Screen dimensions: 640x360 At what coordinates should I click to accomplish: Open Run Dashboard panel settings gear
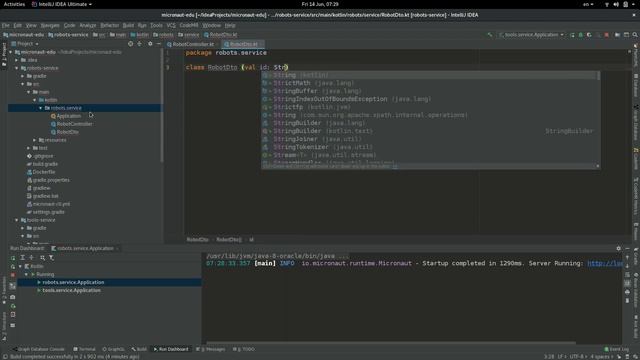(618, 248)
